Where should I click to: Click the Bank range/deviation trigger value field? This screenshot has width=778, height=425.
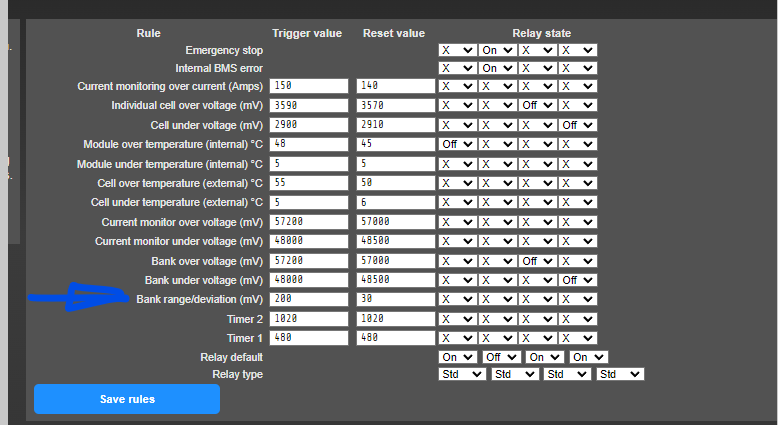pyautogui.click(x=309, y=299)
